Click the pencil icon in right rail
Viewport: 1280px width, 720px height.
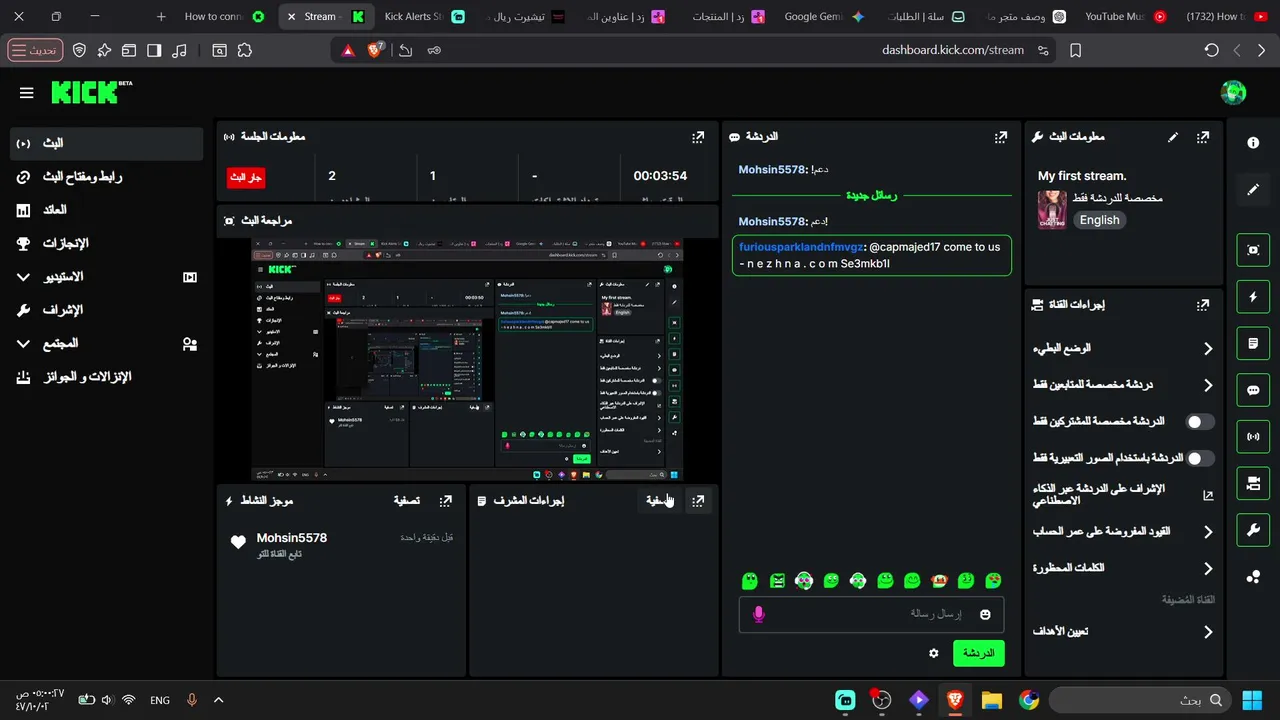(x=1253, y=189)
